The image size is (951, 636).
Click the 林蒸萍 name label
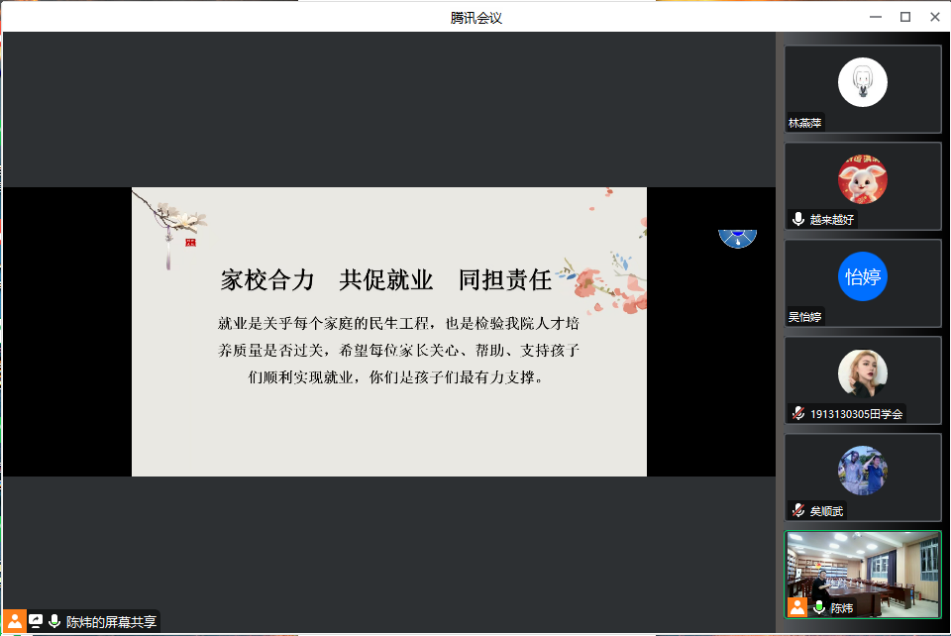coord(804,123)
